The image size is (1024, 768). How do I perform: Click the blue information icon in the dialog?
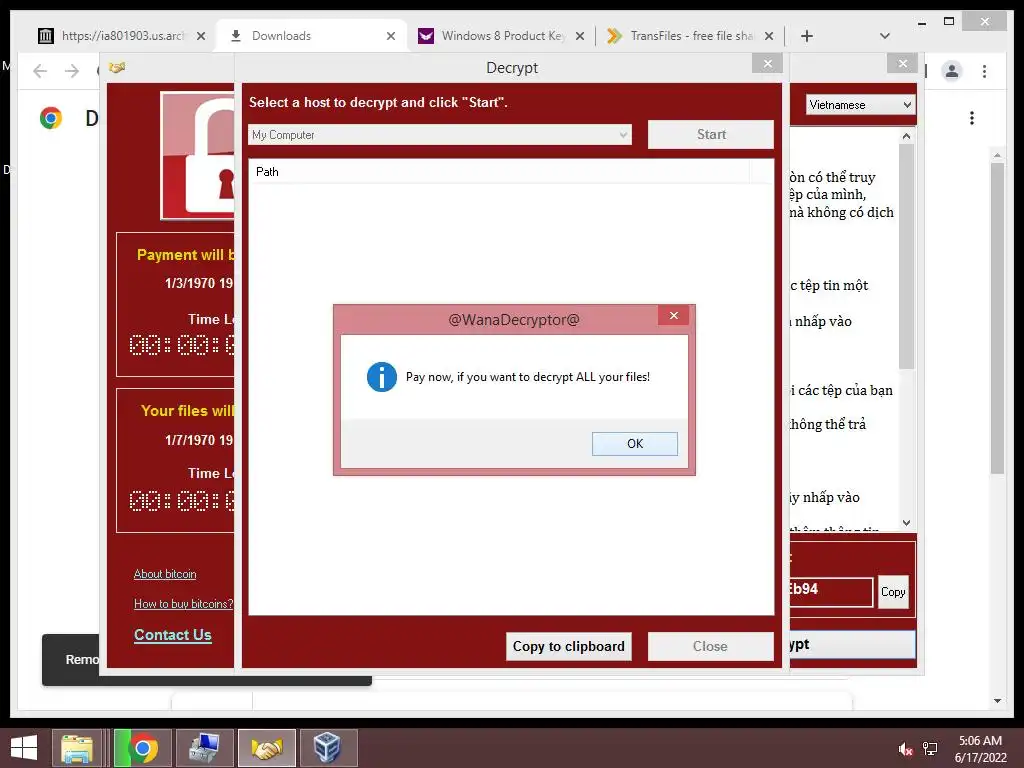tap(381, 377)
